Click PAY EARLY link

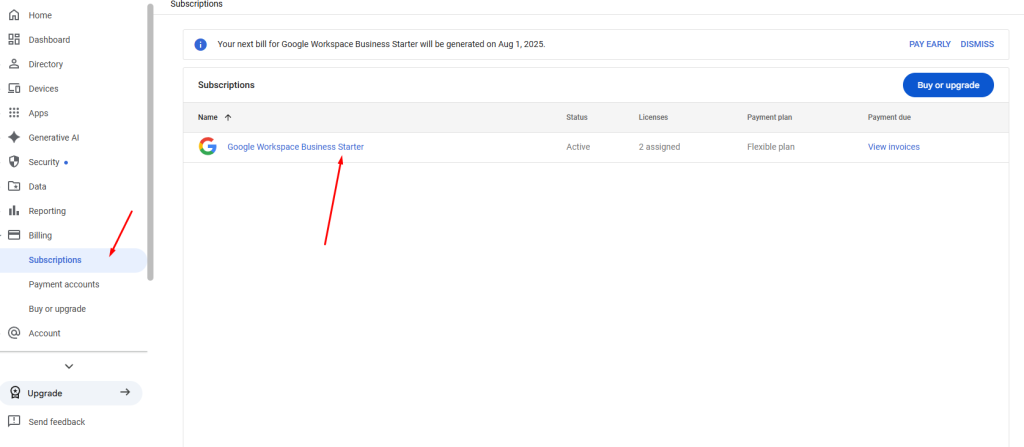tap(930, 44)
